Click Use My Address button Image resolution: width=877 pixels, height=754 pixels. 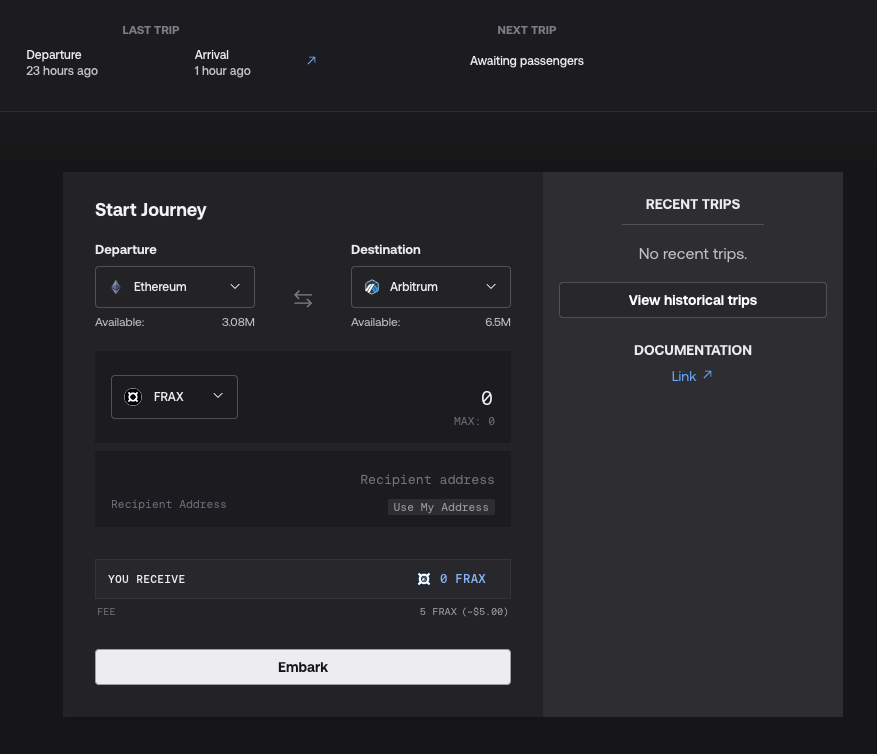pos(441,507)
